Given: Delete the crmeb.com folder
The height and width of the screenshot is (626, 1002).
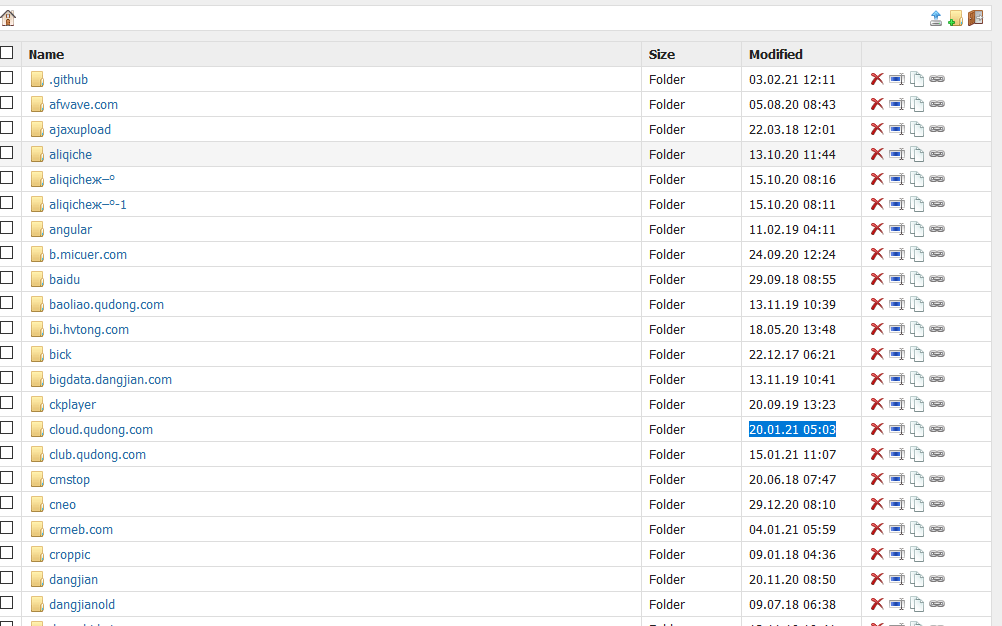Looking at the screenshot, I should tap(877, 529).
